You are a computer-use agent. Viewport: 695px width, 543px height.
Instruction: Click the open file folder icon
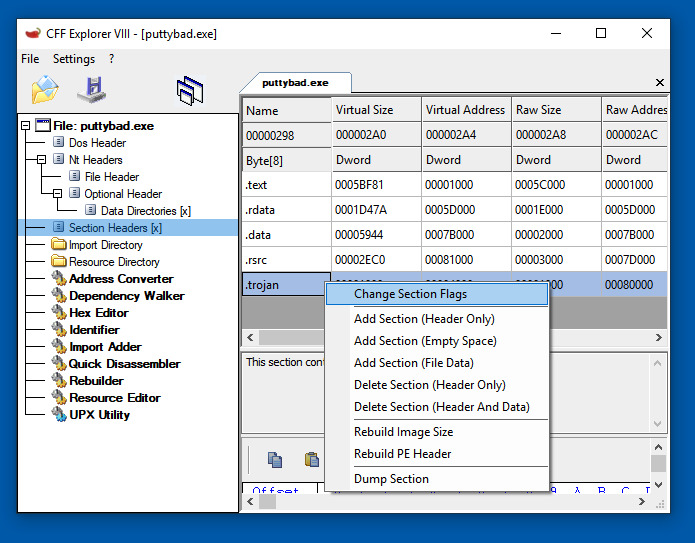45,90
